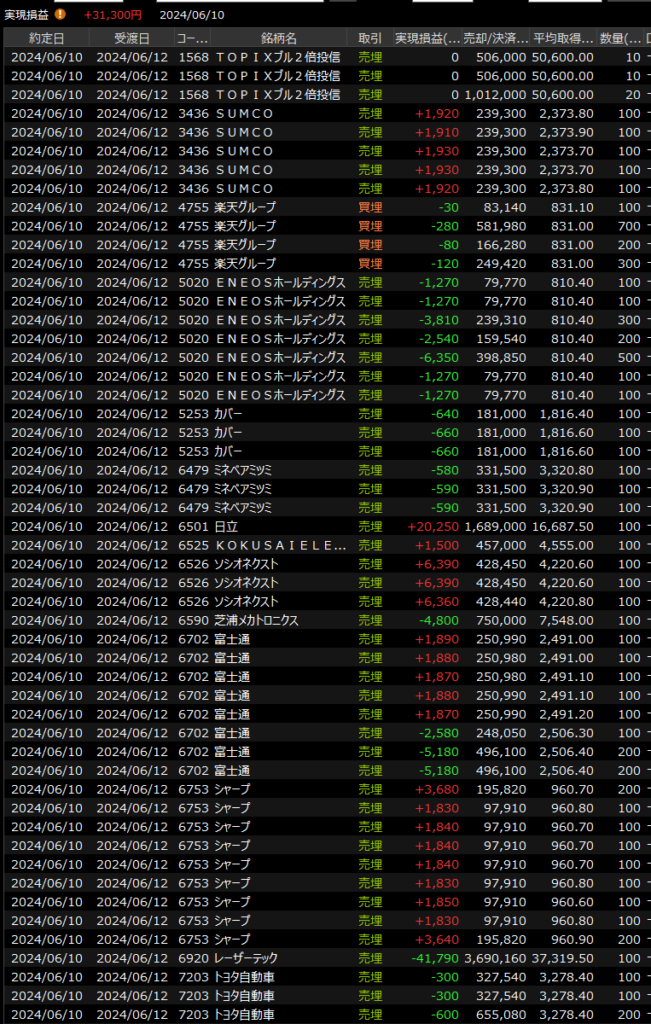Screen dimensions: 651x1024
Task: Click the orange info icon beside 実現損益
Action: (60, 15)
